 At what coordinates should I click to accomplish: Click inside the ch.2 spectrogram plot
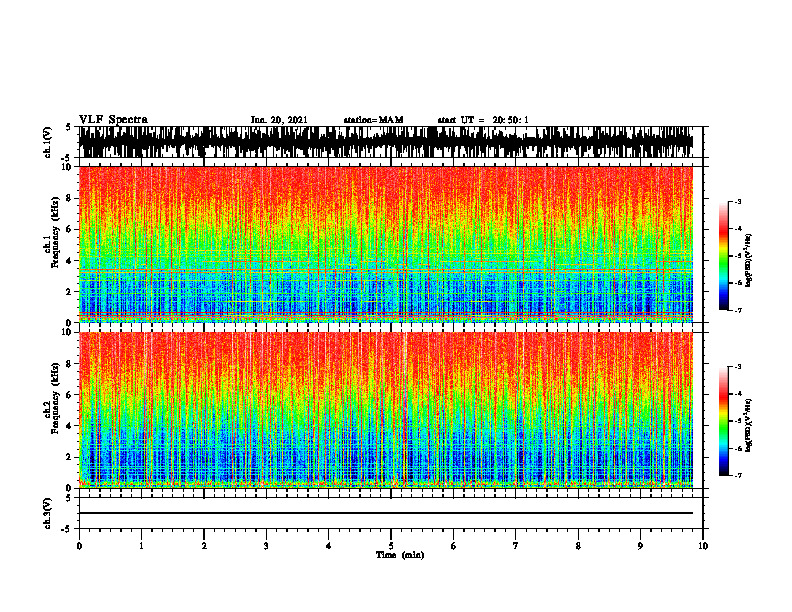coord(386,410)
